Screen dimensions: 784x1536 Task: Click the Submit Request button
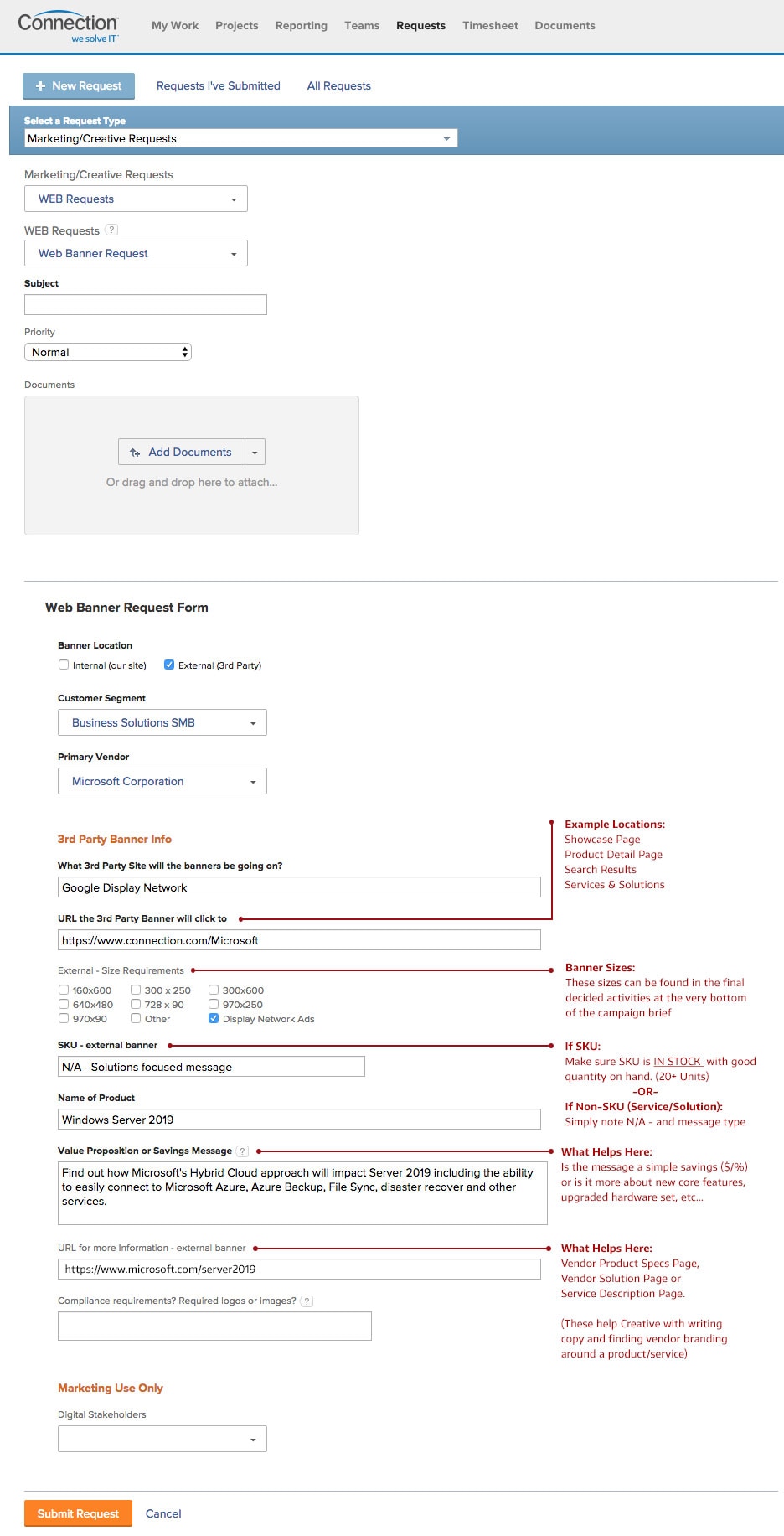78,1513
